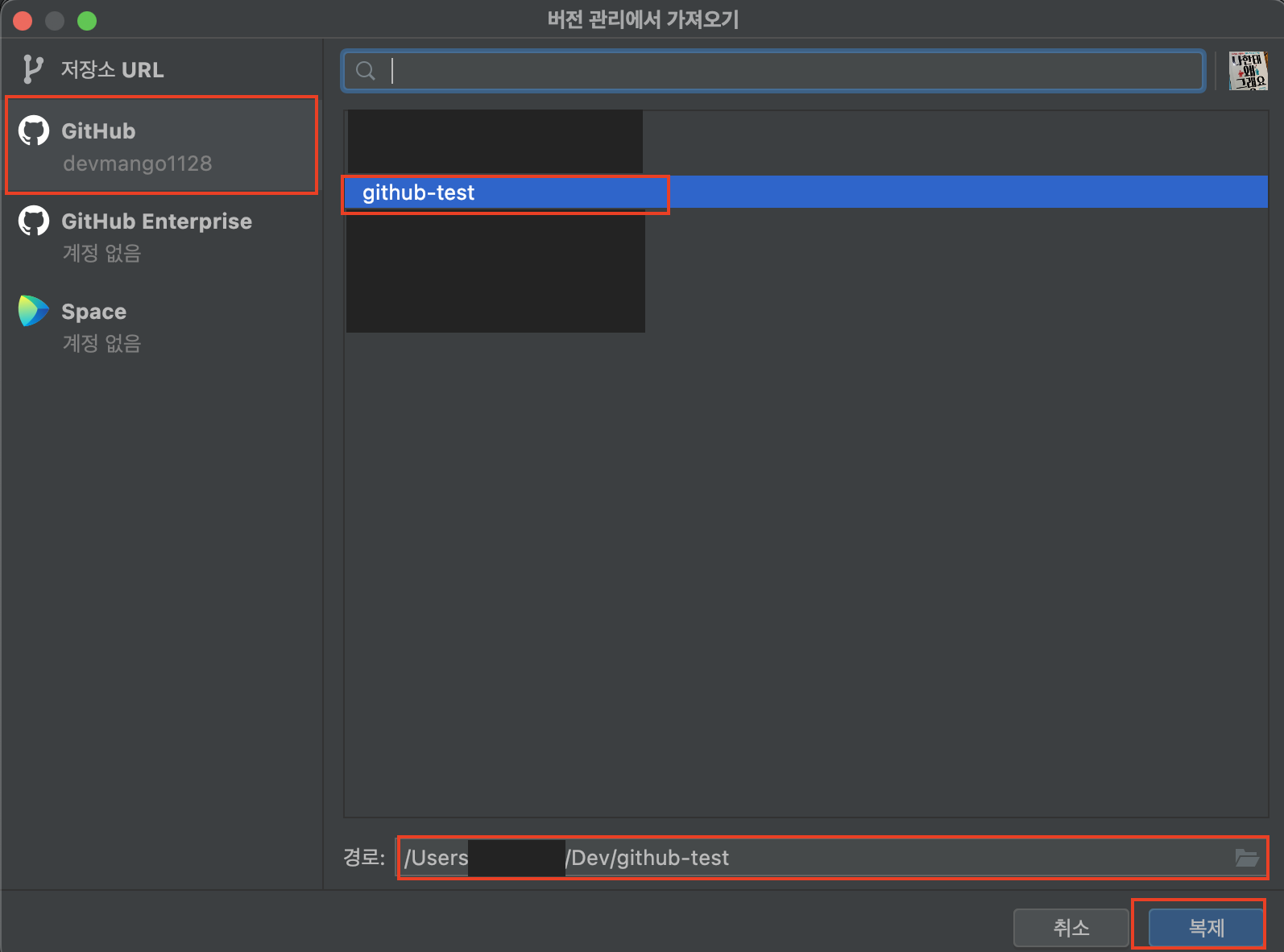
Task: Click the branch icon beside 저장소 URL
Action: point(32,70)
